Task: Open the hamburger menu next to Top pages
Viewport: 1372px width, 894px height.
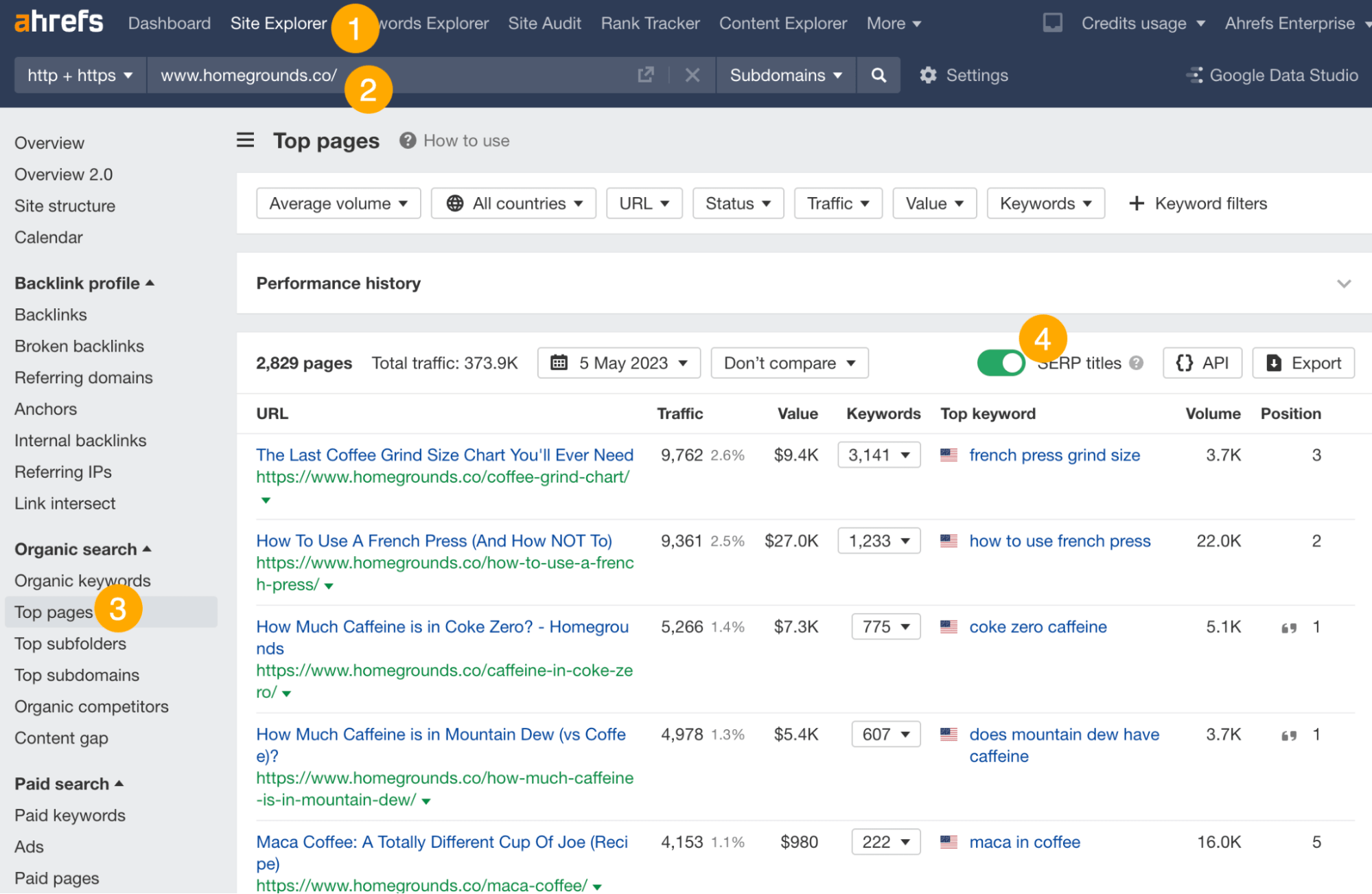Action: point(245,140)
